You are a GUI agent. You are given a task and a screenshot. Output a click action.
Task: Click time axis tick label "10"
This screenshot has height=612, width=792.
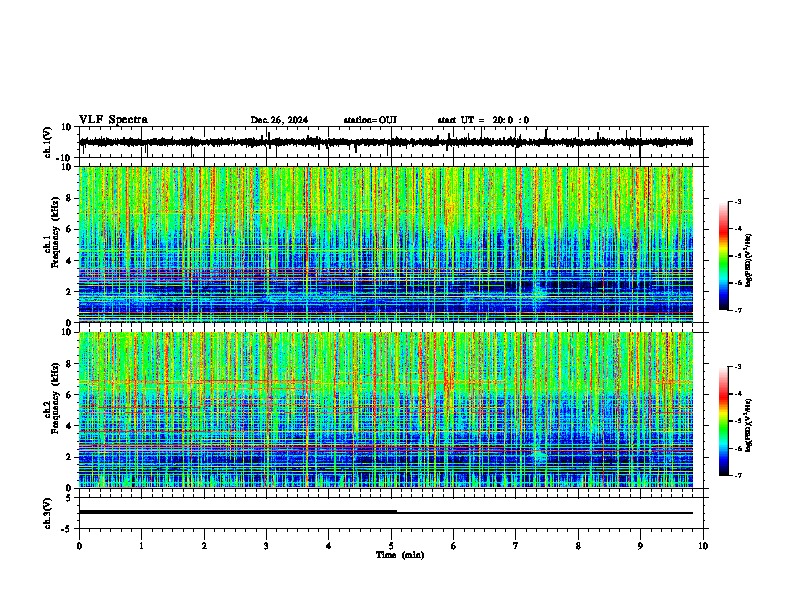click(x=703, y=546)
